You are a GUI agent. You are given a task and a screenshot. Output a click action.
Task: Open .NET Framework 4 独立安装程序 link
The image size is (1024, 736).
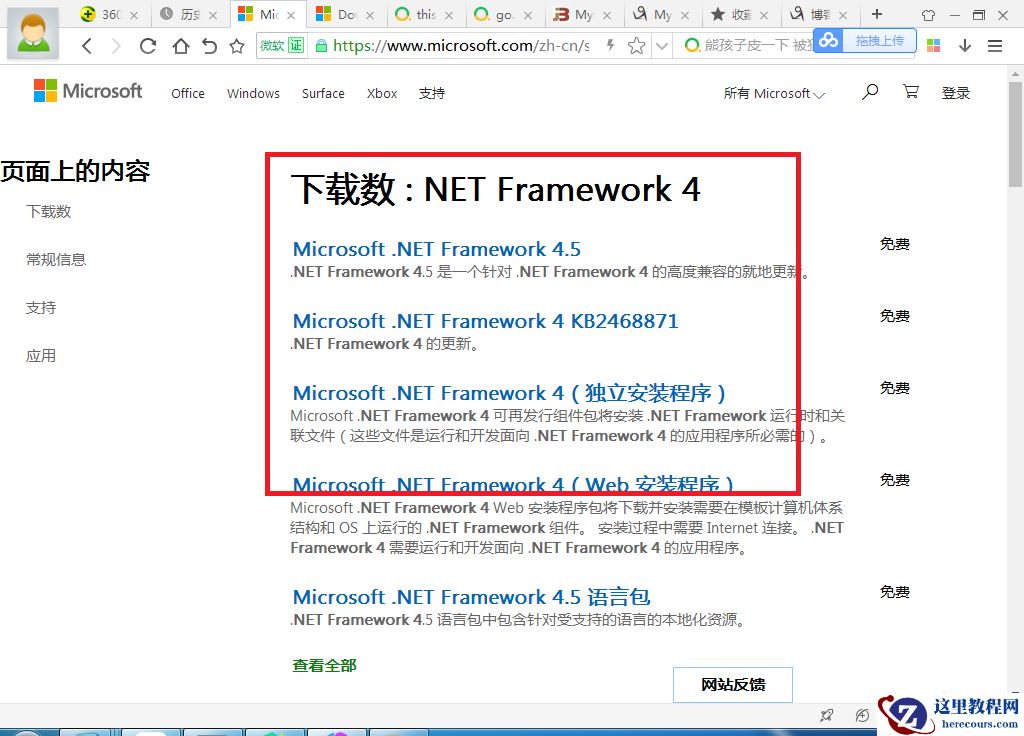coord(509,393)
